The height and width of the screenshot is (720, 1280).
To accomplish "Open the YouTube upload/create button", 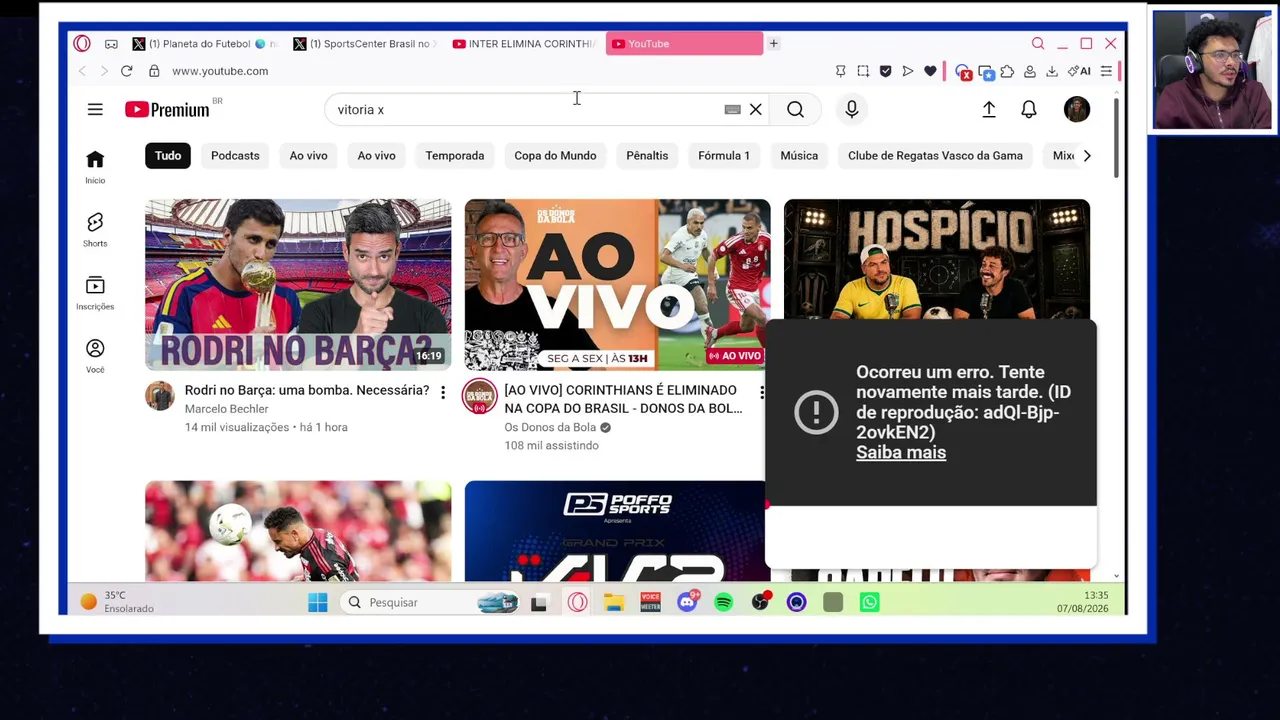I will 989,110.
